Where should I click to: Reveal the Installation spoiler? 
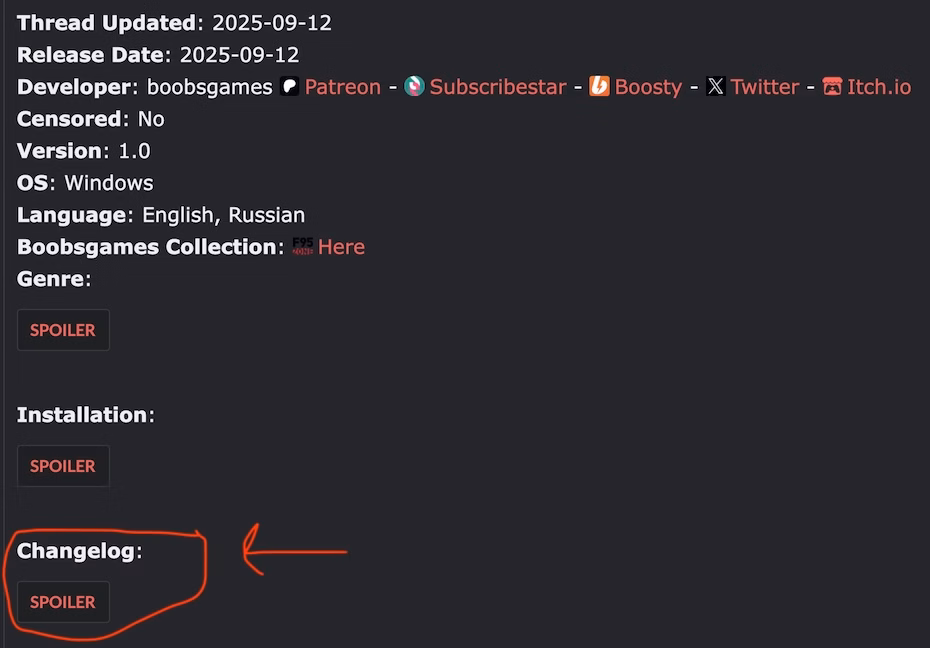[x=63, y=466]
